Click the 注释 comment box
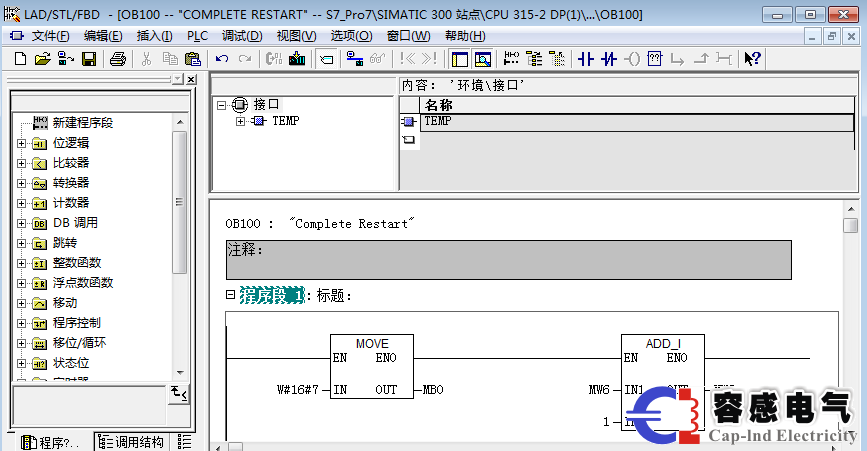Image resolution: width=867 pixels, height=451 pixels. click(x=509, y=260)
